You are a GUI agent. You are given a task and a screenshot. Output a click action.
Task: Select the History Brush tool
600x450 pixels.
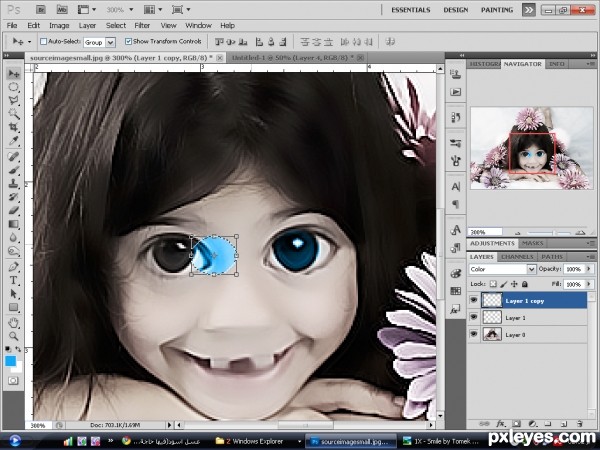pos(13,197)
